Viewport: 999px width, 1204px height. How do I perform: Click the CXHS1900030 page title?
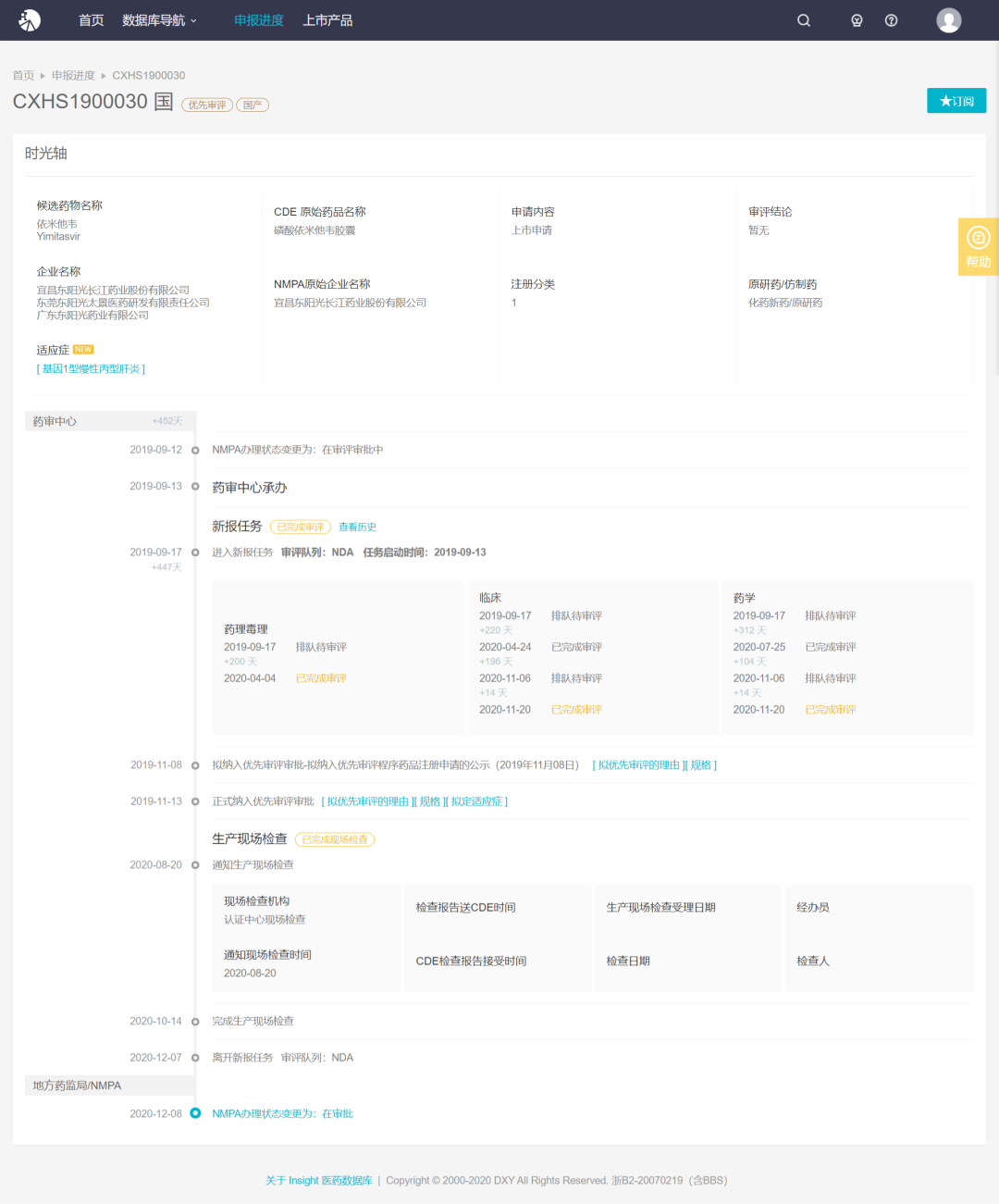(92, 102)
